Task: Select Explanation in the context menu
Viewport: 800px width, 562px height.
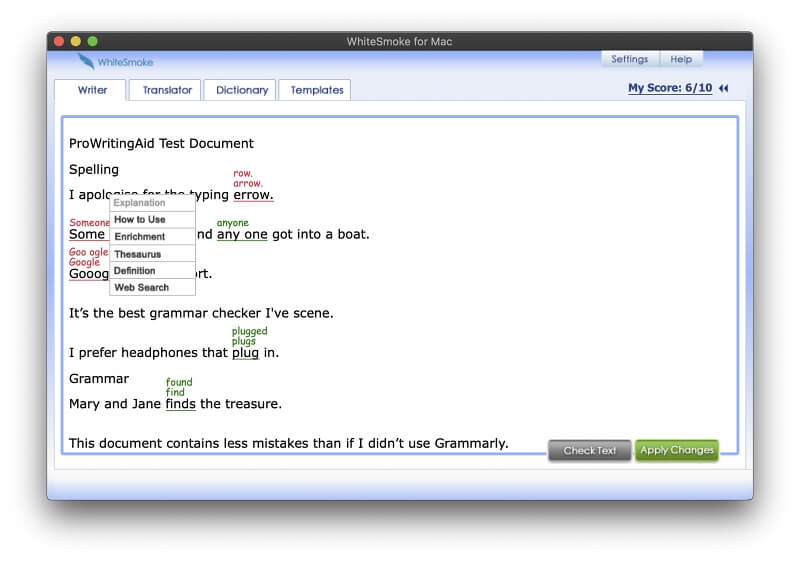Action: point(153,202)
